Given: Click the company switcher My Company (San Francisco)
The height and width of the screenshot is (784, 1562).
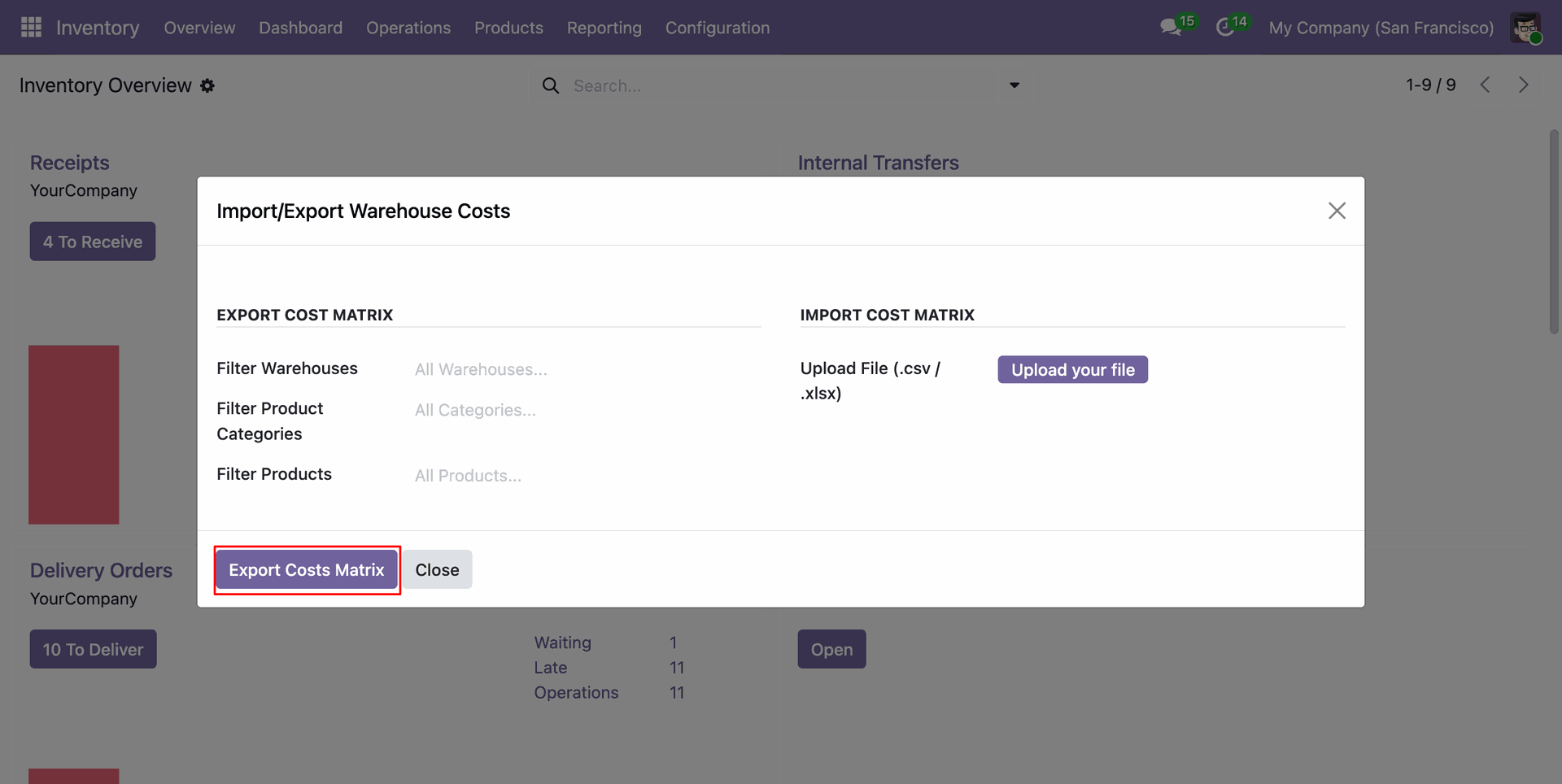Looking at the screenshot, I should pos(1381,28).
